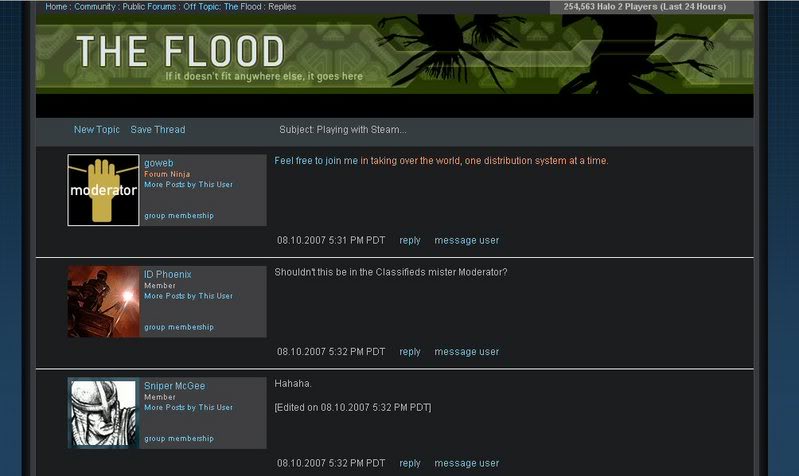Select the Off Topic: The Flood breadcrumb
Screen dimensions: 799x476
tap(222, 7)
